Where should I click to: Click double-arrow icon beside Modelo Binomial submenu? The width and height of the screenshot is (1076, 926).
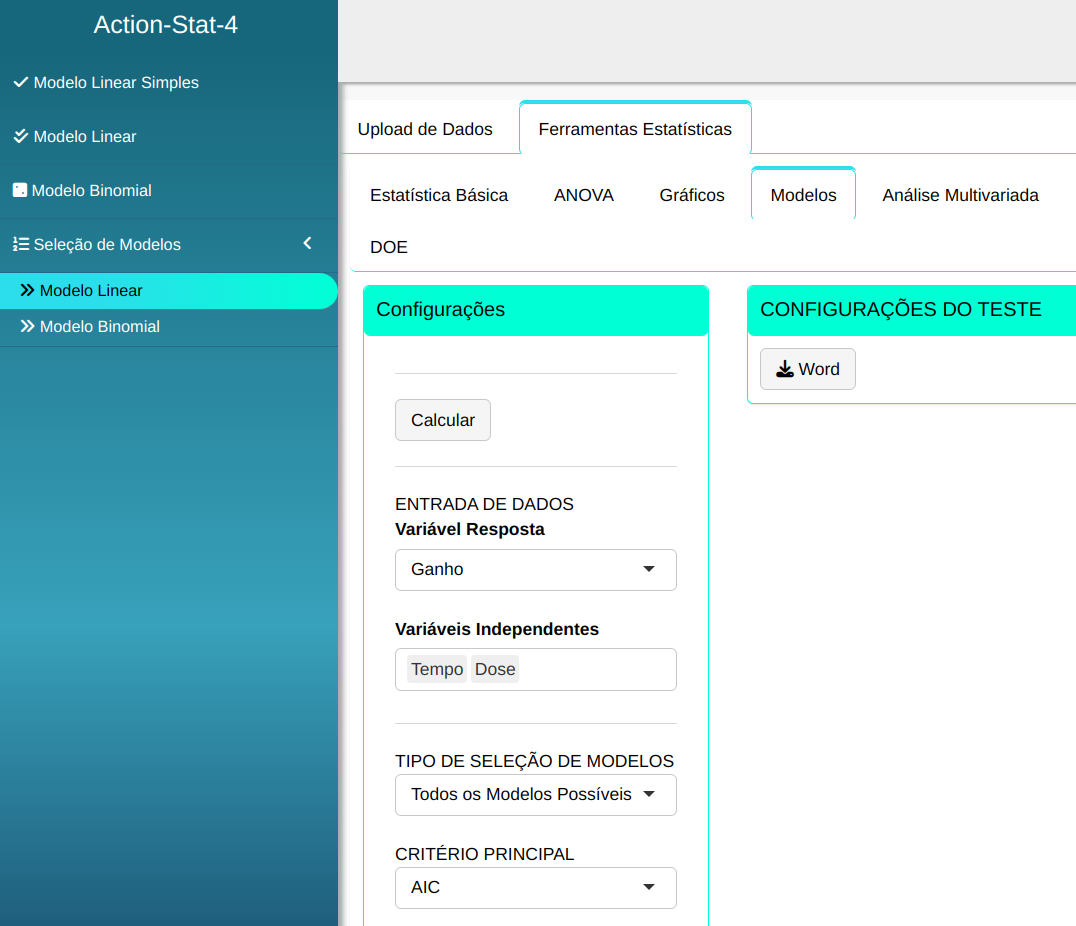[28, 326]
